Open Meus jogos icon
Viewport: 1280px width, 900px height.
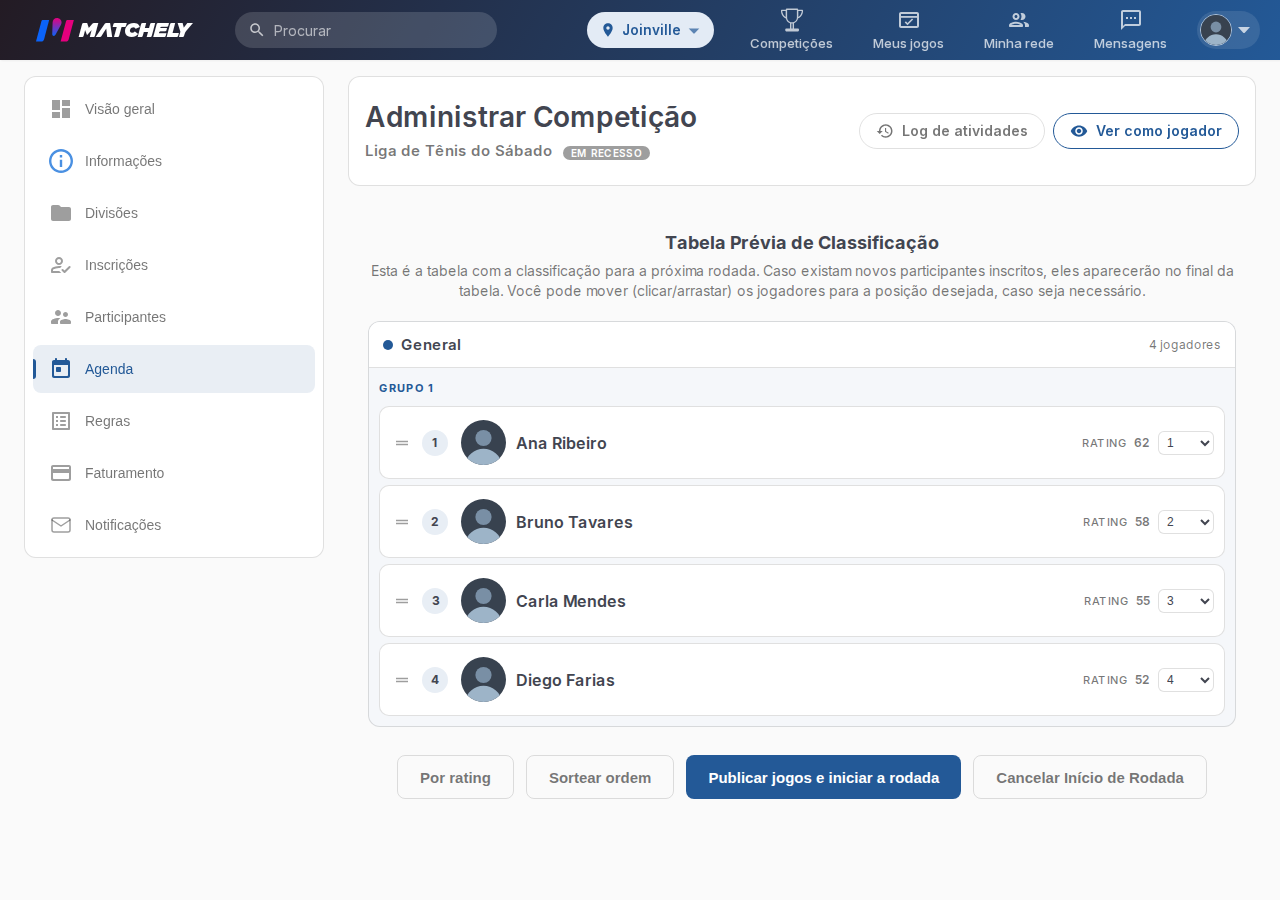(x=908, y=20)
